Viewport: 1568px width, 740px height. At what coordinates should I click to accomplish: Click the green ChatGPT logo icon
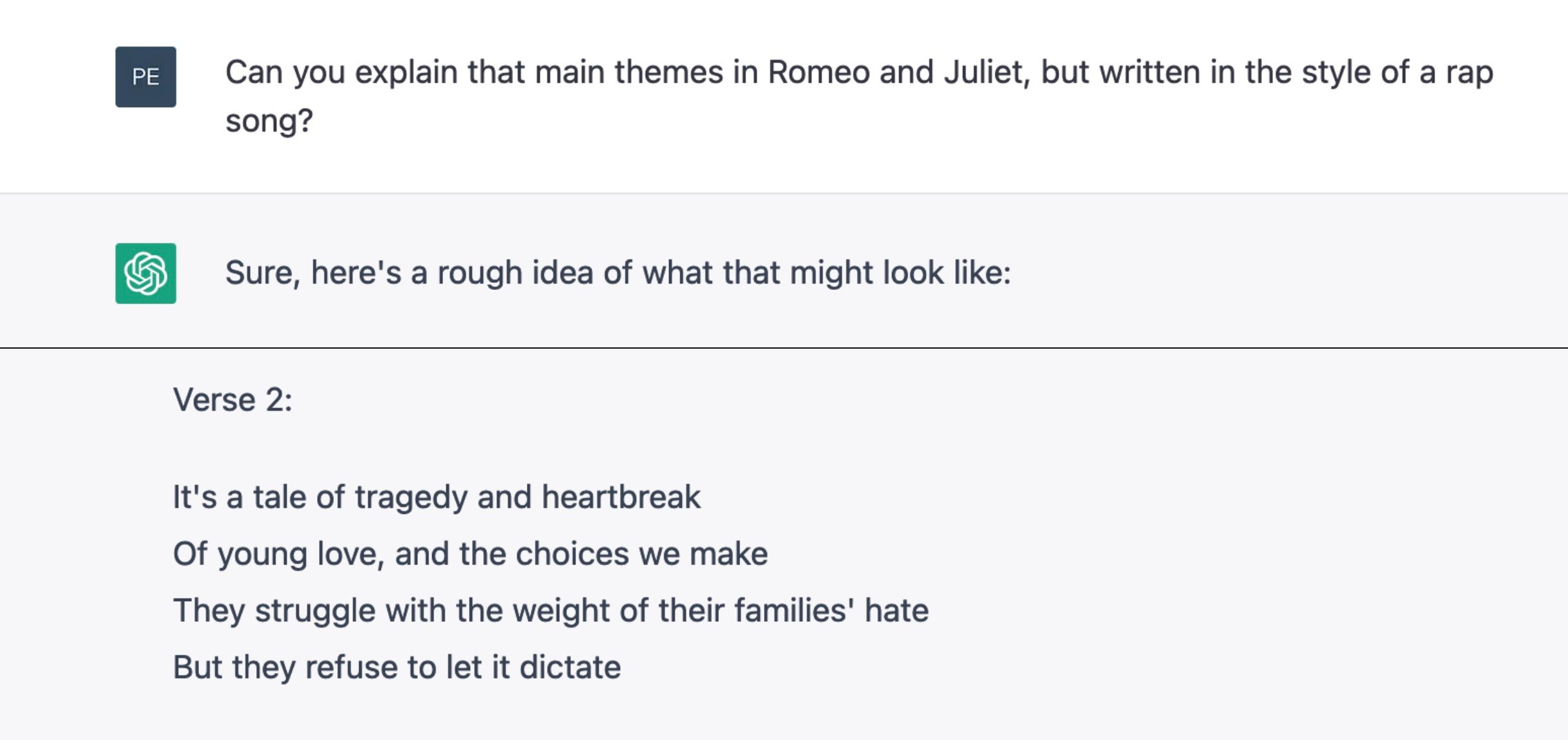tap(145, 273)
